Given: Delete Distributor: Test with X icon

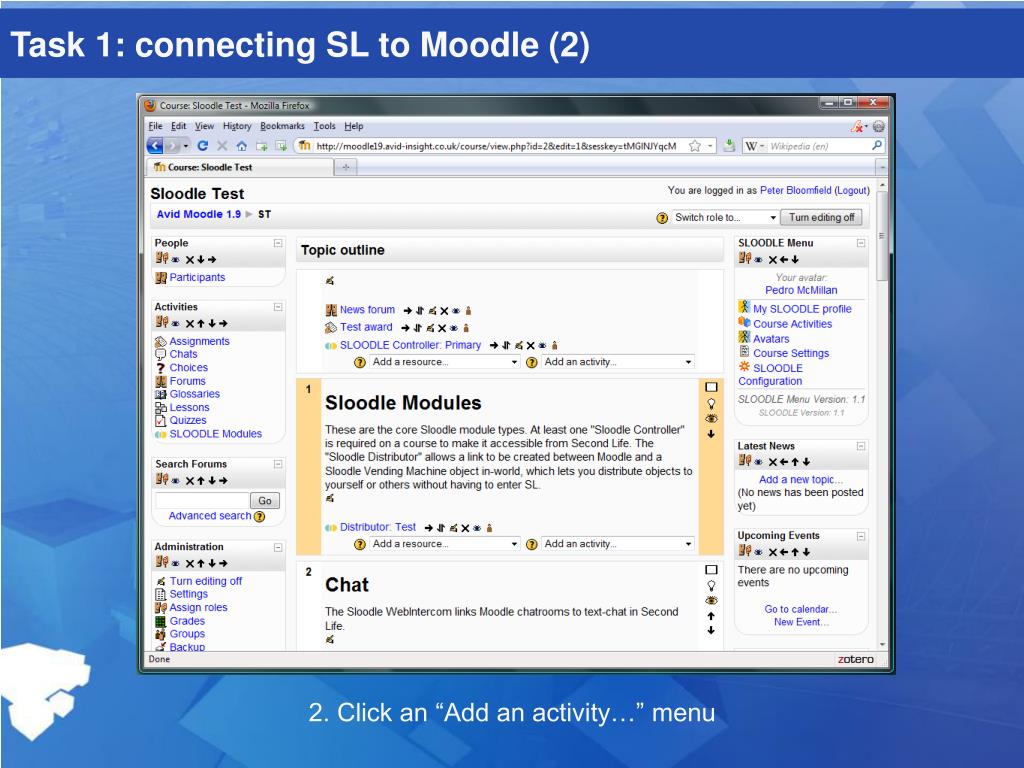Looking at the screenshot, I should (x=465, y=528).
